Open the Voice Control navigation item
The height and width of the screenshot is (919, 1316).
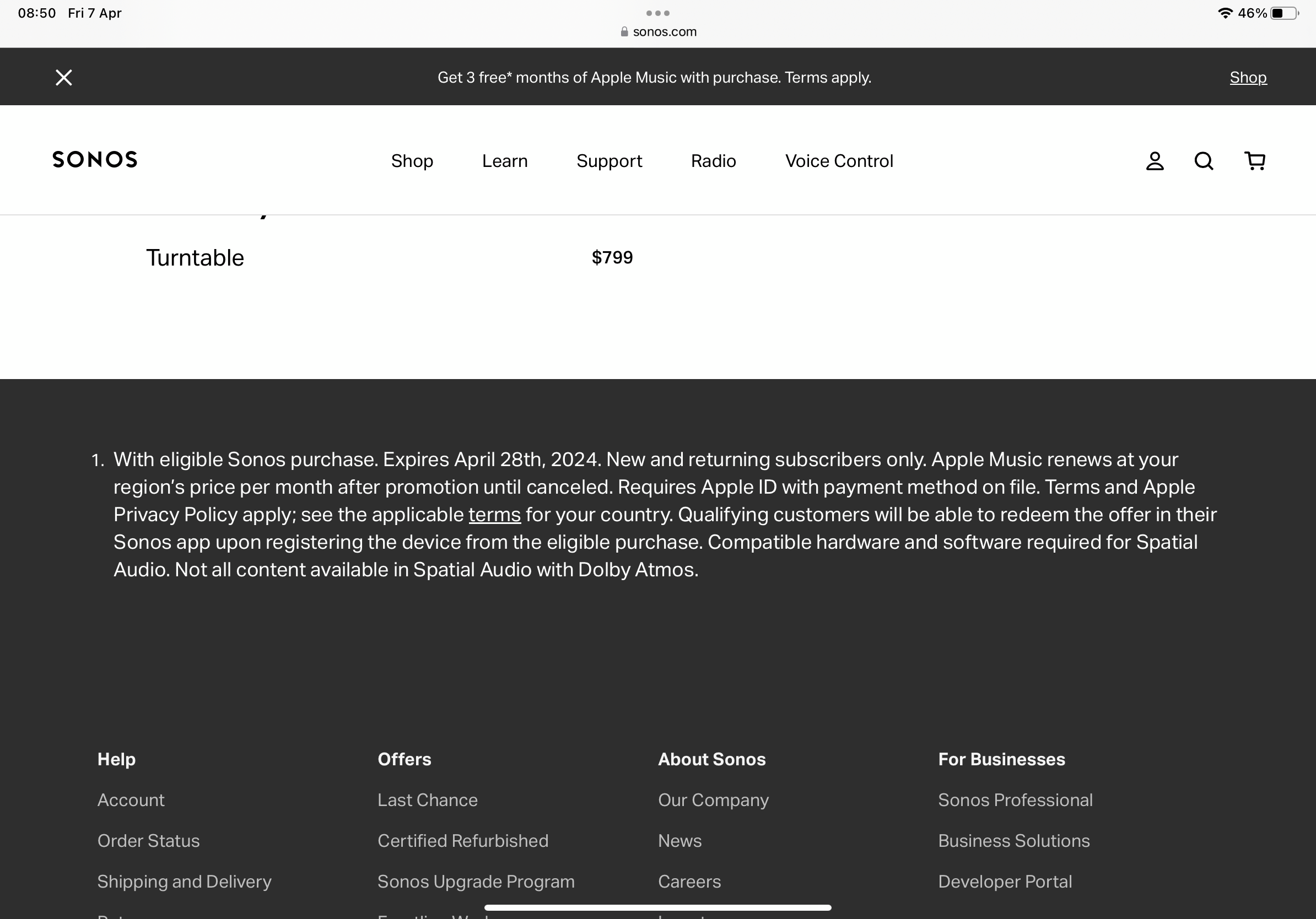pos(839,161)
